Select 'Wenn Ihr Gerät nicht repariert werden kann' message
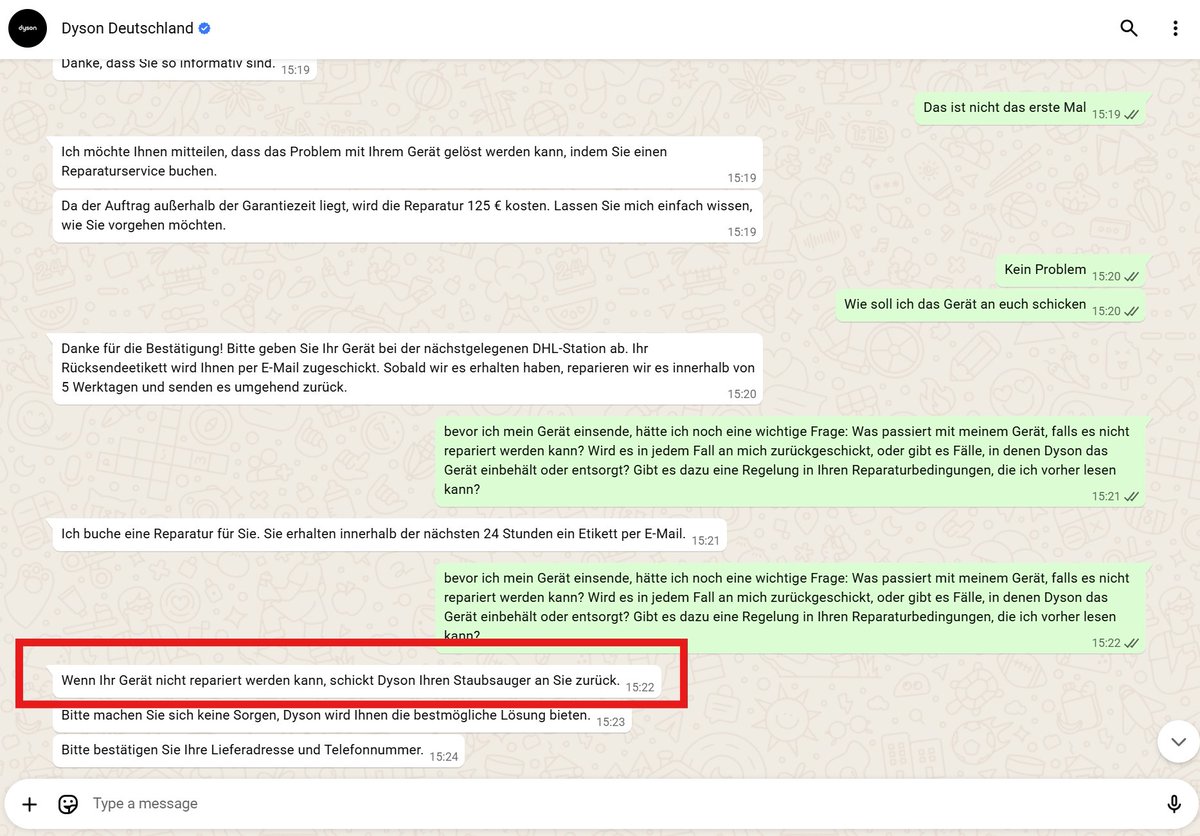The image size is (1200, 836). click(x=357, y=682)
